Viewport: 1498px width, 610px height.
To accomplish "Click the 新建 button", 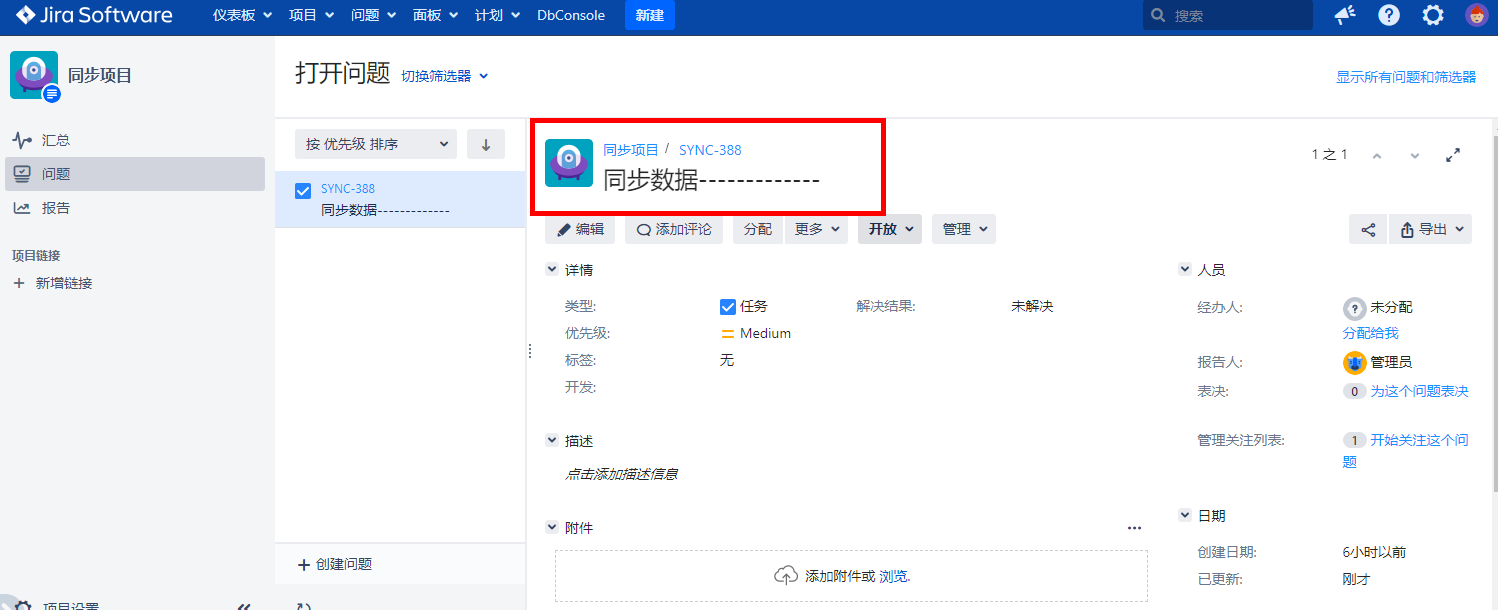I will click(x=649, y=15).
